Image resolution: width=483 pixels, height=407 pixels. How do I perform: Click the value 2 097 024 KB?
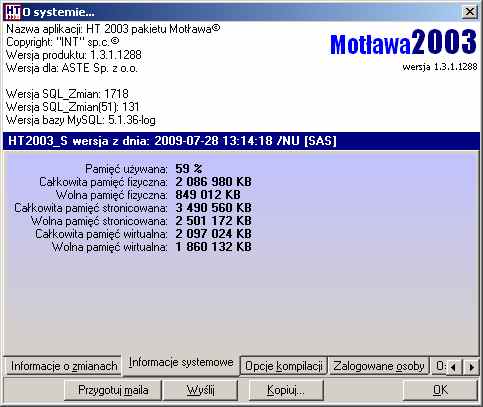[213, 234]
